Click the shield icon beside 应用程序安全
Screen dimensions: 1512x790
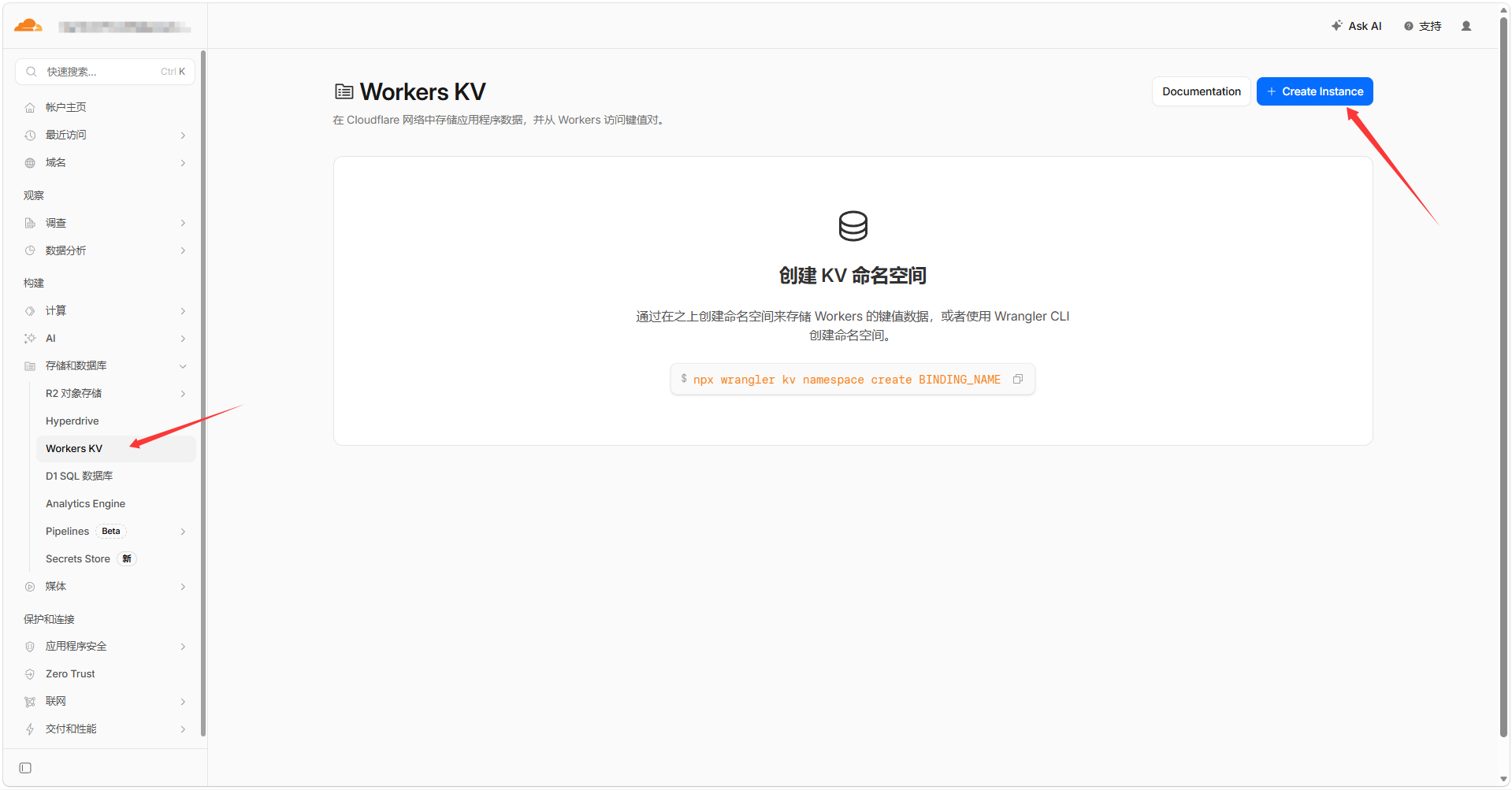click(30, 647)
